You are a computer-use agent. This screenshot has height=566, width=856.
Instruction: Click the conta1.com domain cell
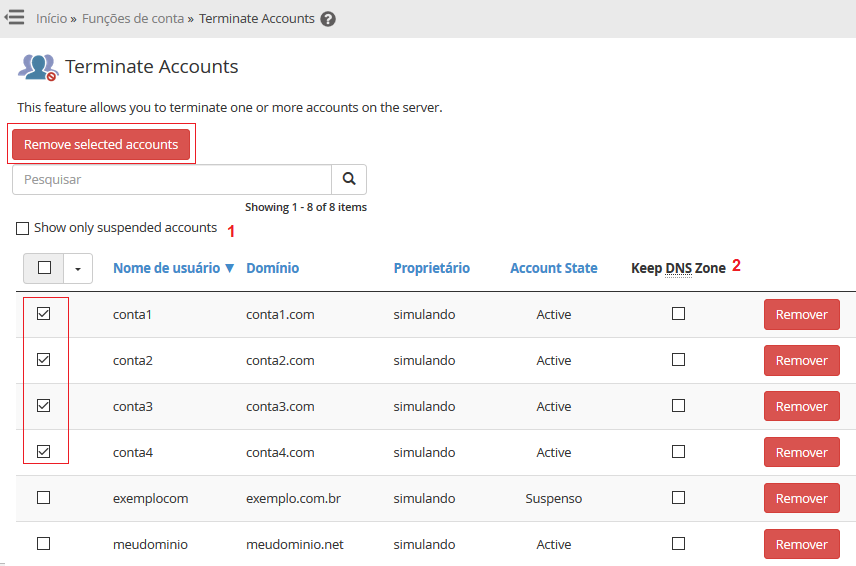[x=280, y=314]
